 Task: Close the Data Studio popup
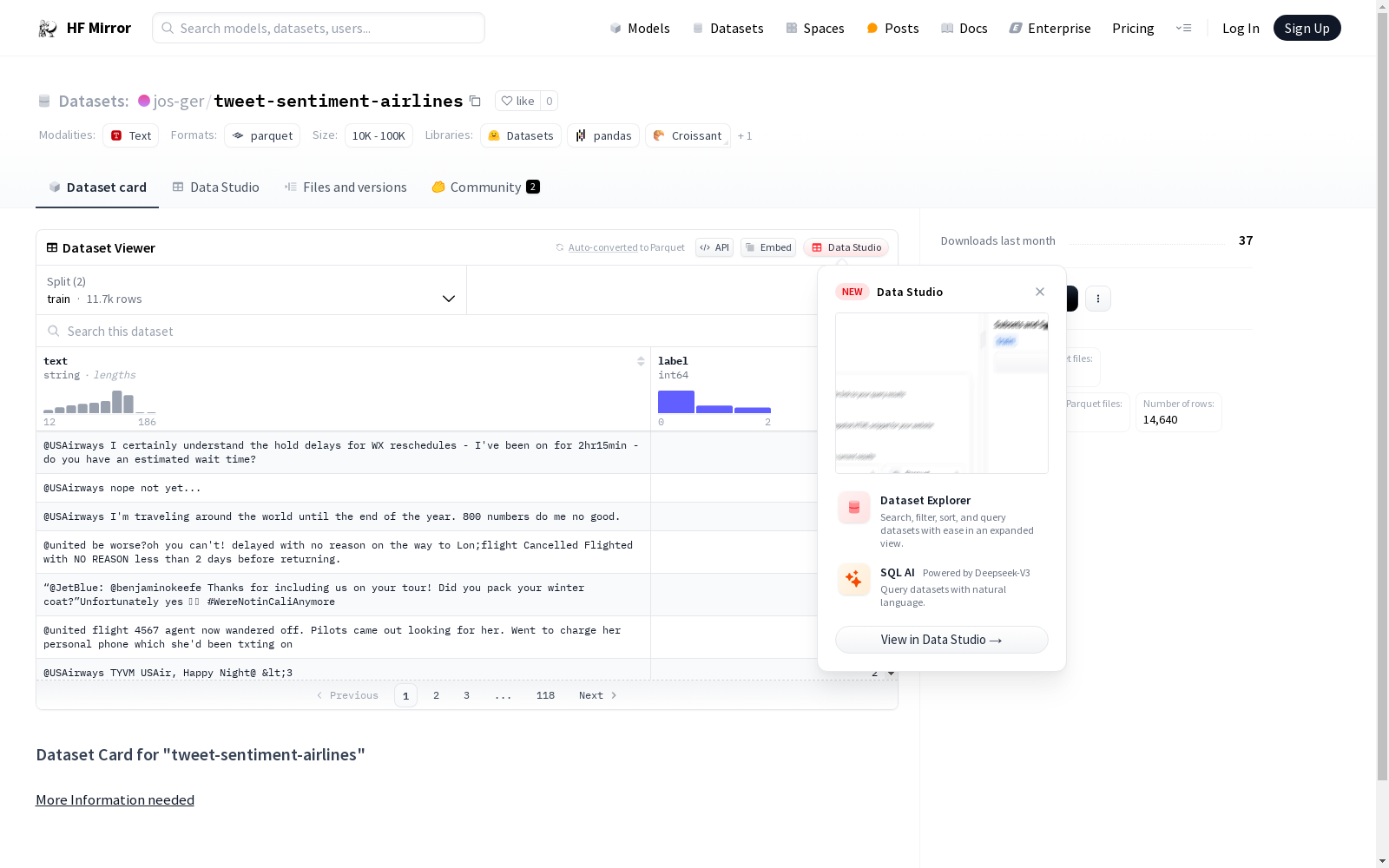click(x=1040, y=292)
